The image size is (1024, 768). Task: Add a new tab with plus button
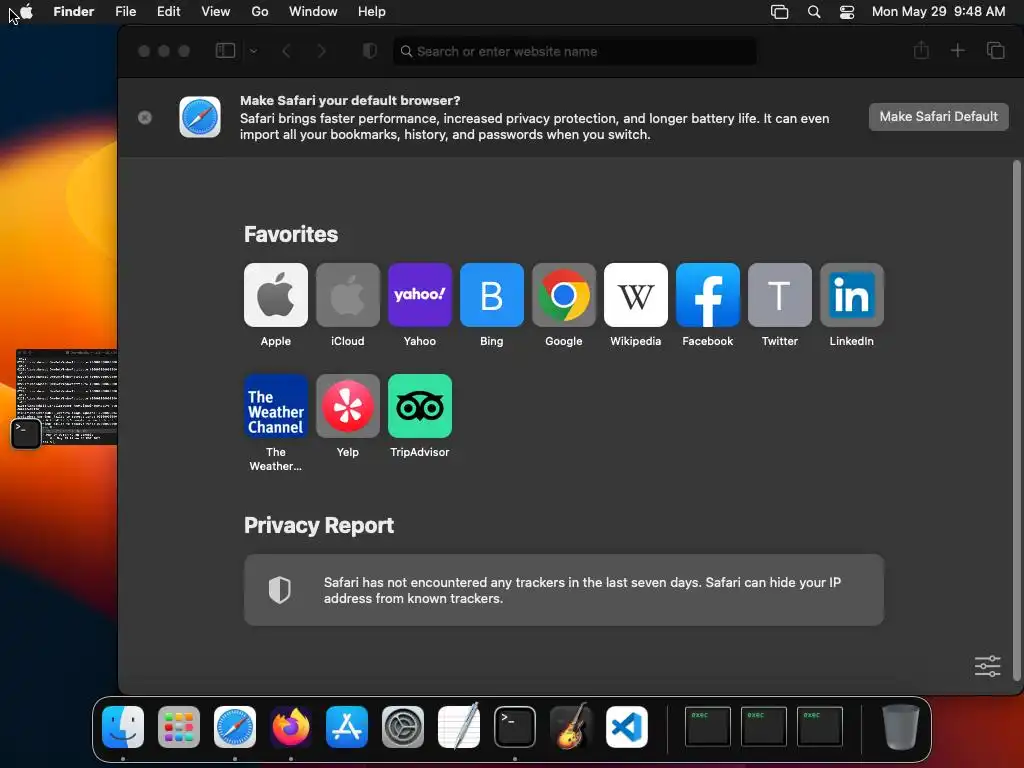pos(957,50)
